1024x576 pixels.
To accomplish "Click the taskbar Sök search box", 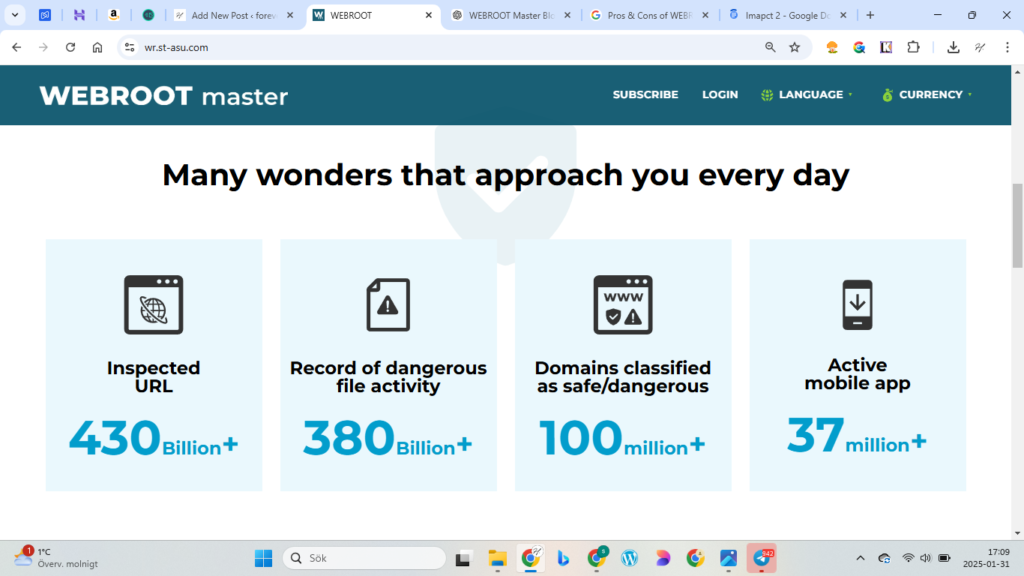I will [364, 558].
